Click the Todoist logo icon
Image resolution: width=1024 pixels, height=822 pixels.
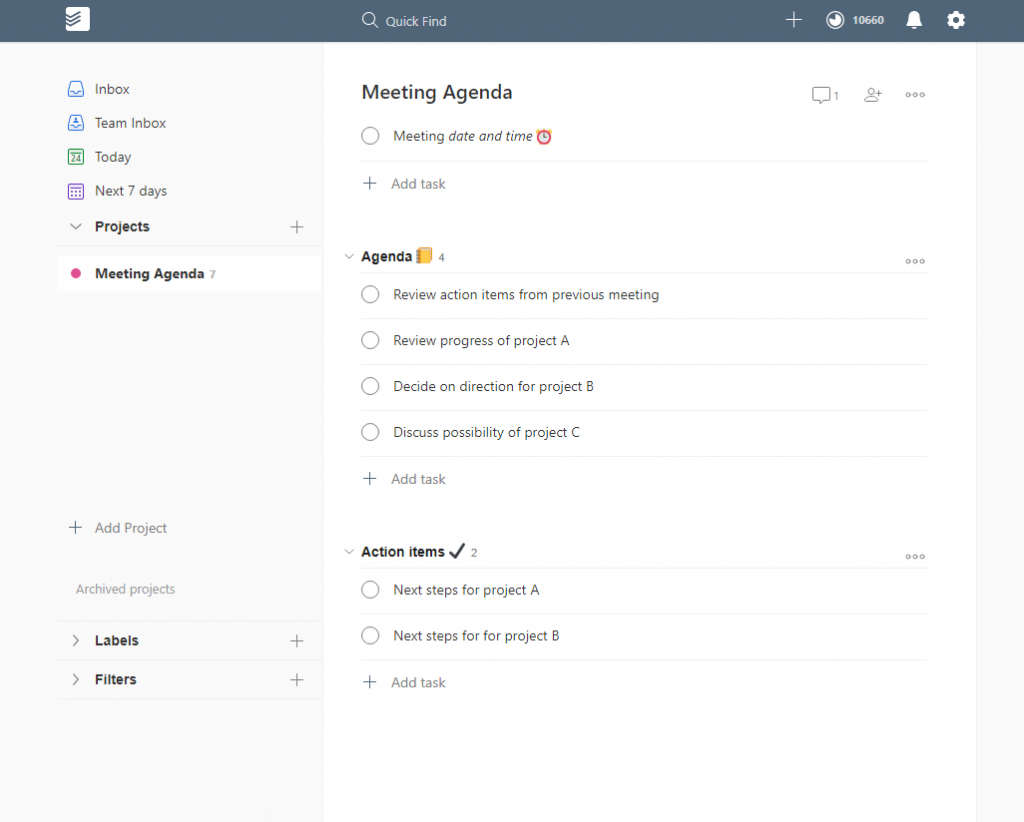coord(77,19)
